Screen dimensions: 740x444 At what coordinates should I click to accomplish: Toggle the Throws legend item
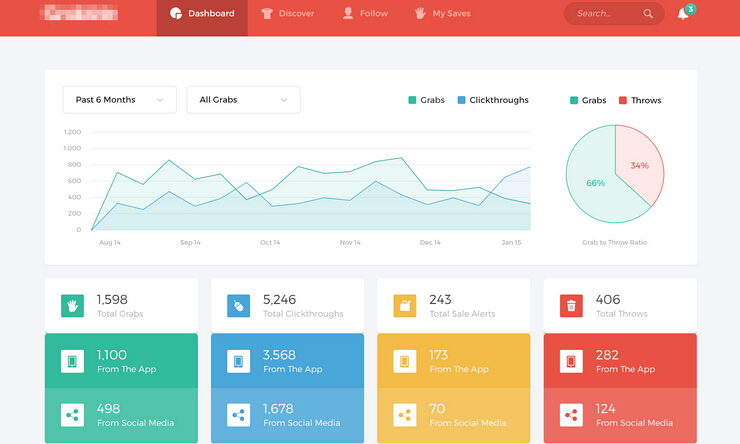640,100
